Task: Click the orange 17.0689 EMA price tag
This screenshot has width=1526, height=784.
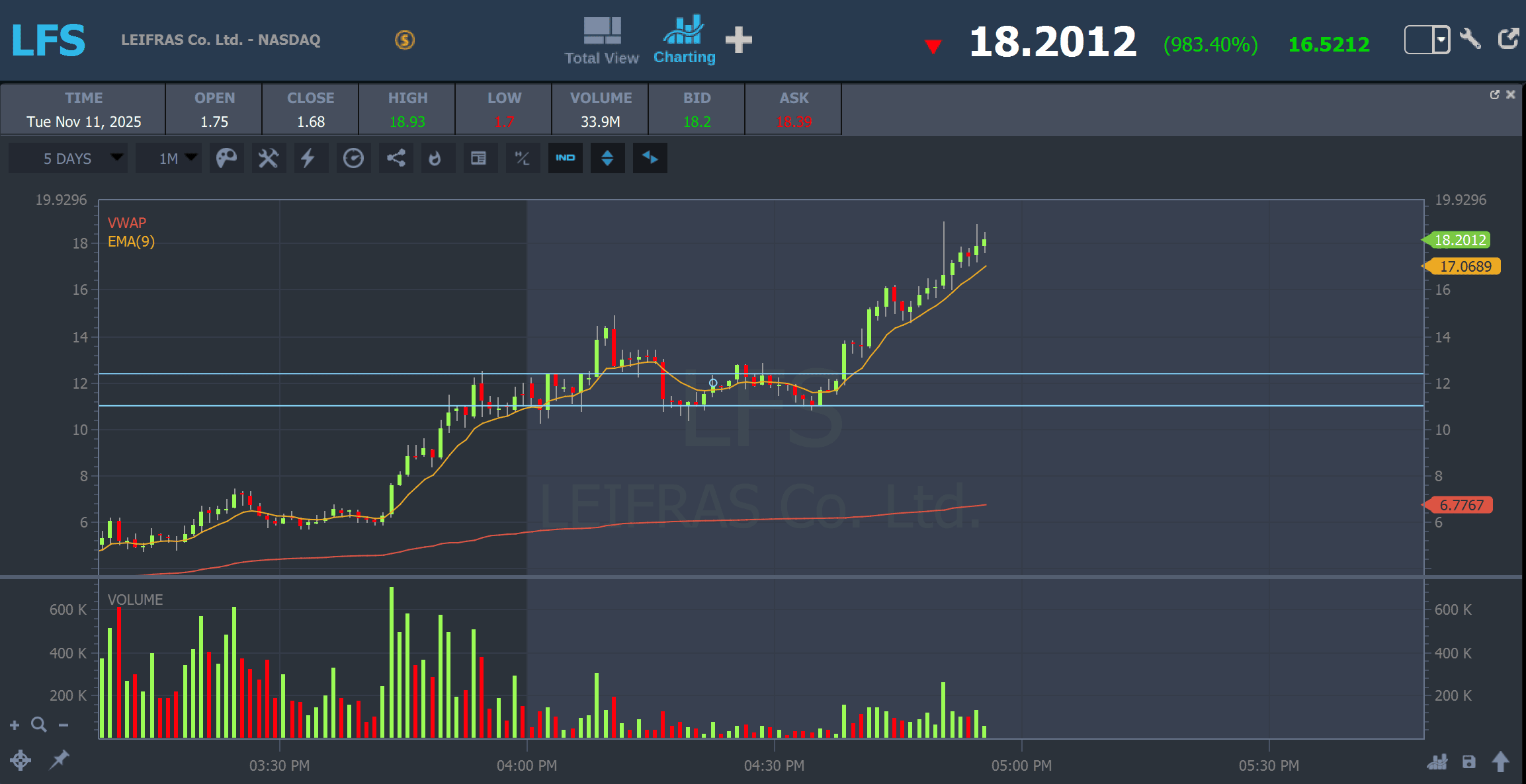Action: coord(1464,266)
